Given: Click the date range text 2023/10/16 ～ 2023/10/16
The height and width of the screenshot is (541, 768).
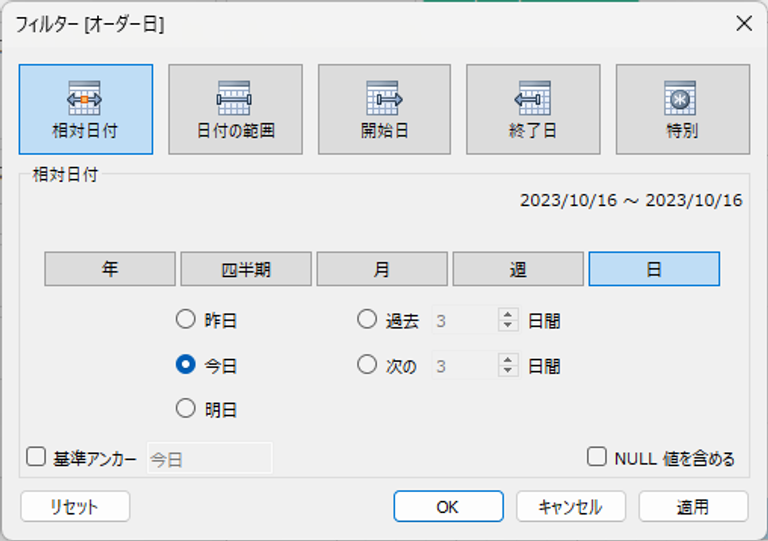Looking at the screenshot, I should (631, 200).
